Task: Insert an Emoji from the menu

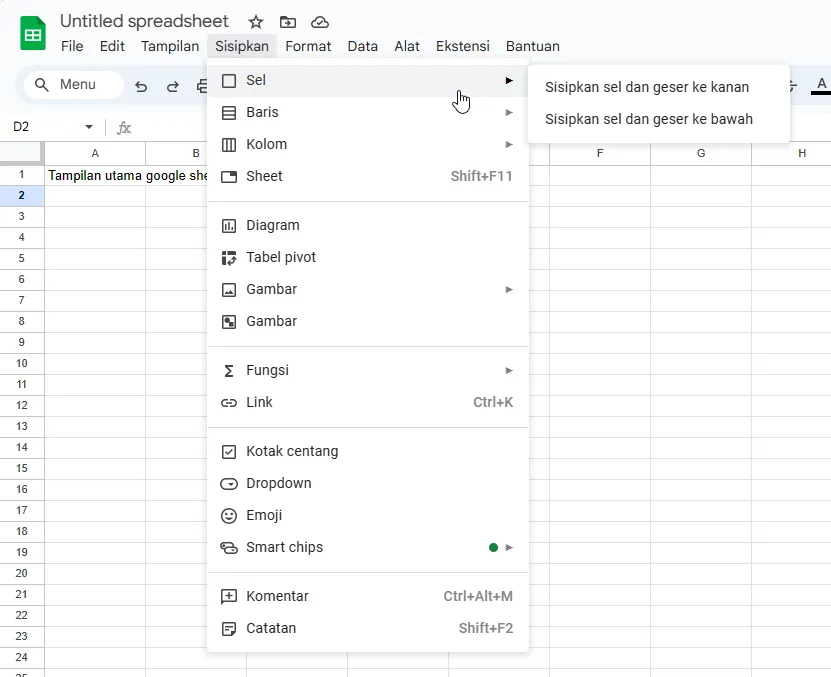Action: (x=264, y=515)
